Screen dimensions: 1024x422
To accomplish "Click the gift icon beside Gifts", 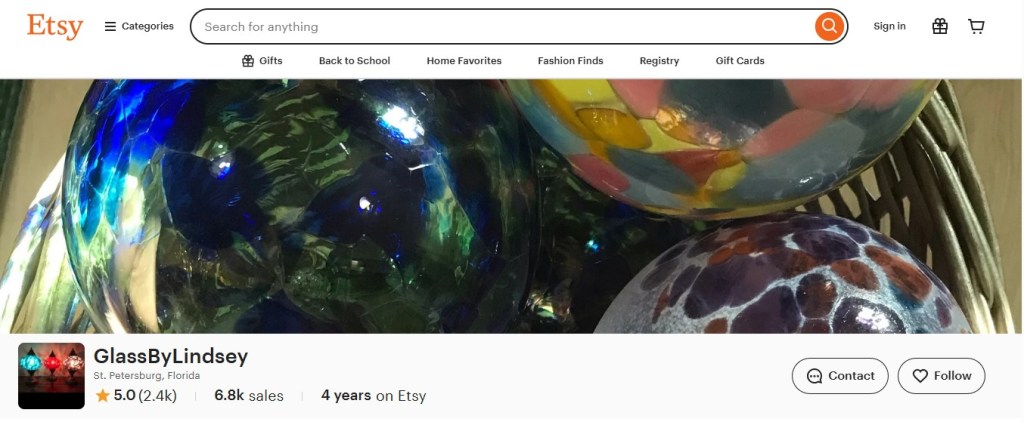I will 248,61.
